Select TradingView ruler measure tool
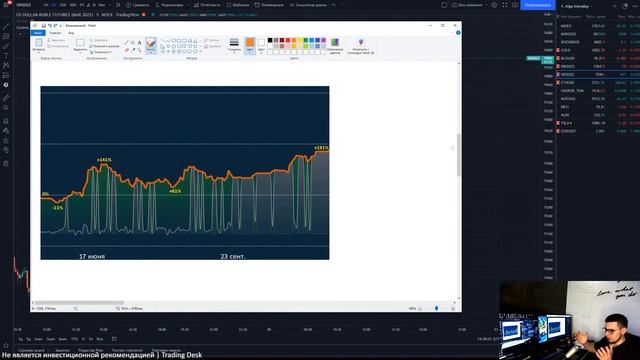The width and height of the screenshot is (640, 360). [6, 98]
